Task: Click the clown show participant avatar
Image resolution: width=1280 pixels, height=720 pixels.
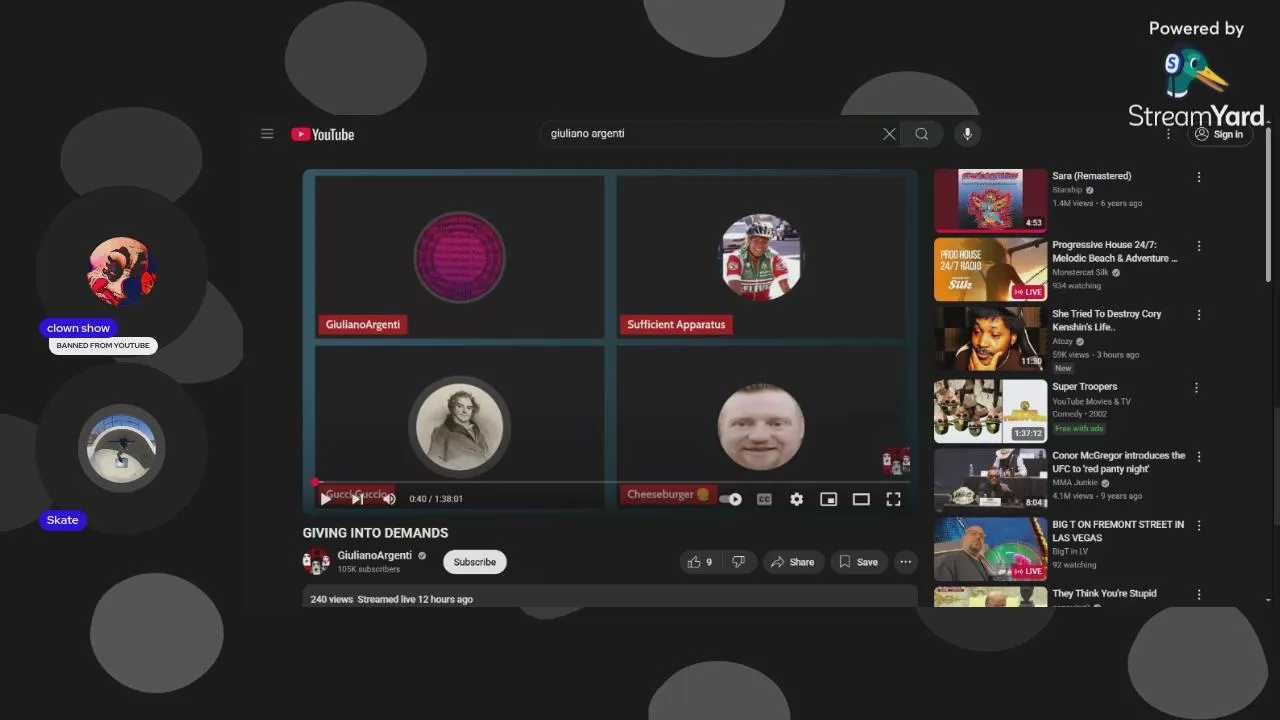Action: (x=122, y=271)
